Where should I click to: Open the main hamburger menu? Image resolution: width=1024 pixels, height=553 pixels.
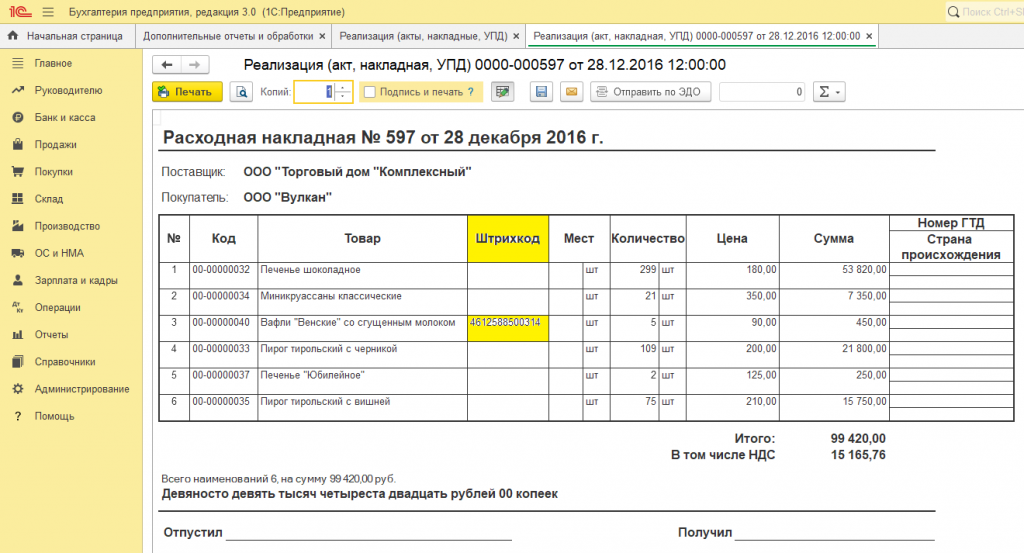tap(48, 12)
